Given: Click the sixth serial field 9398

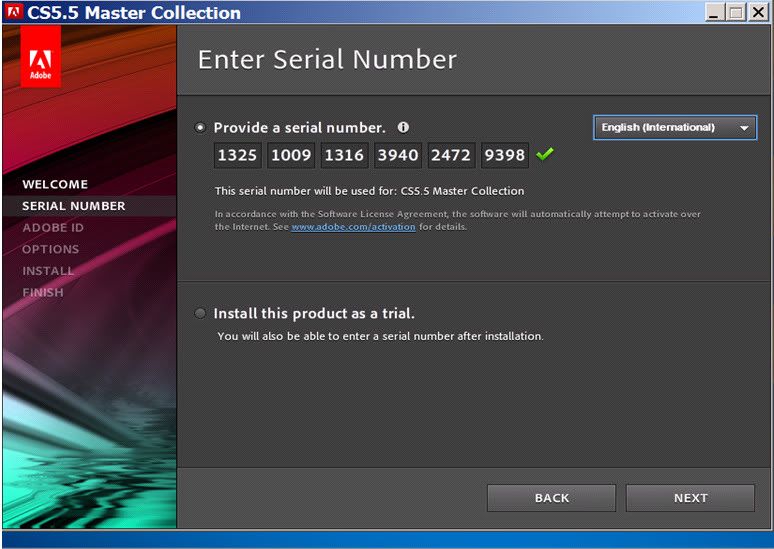Looking at the screenshot, I should click(504, 155).
